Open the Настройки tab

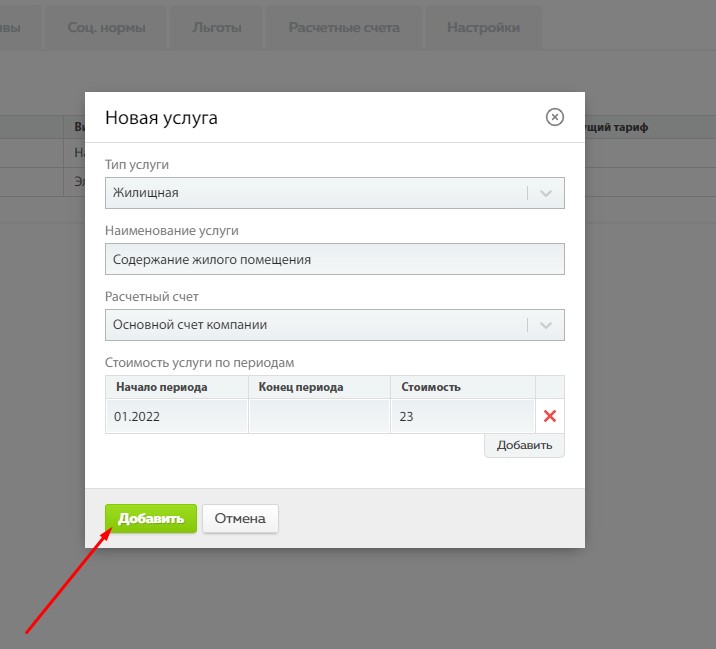pos(484,27)
